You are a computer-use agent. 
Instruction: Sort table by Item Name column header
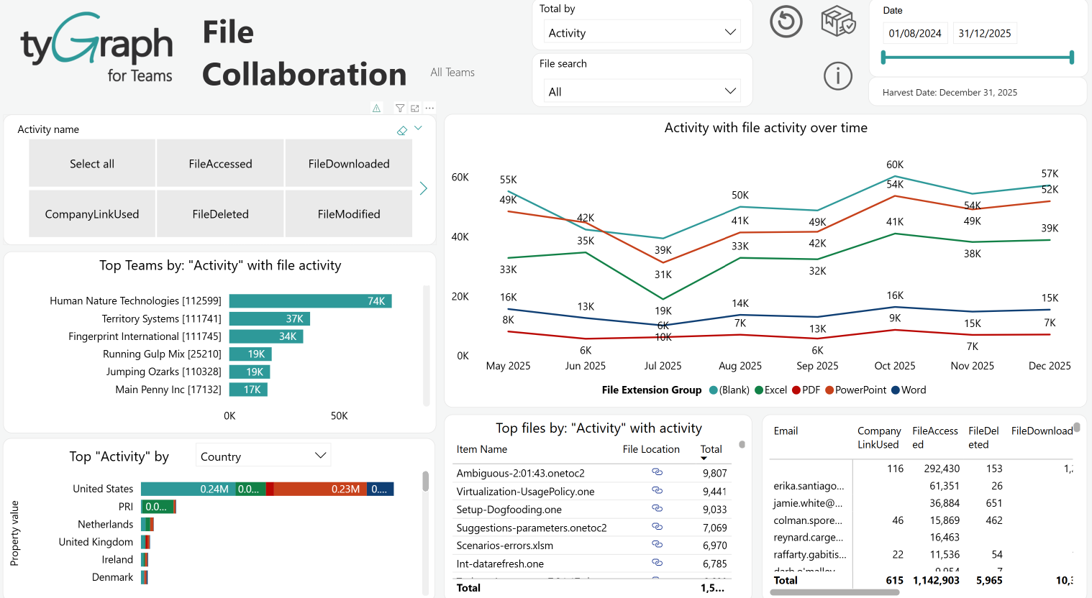click(481, 450)
